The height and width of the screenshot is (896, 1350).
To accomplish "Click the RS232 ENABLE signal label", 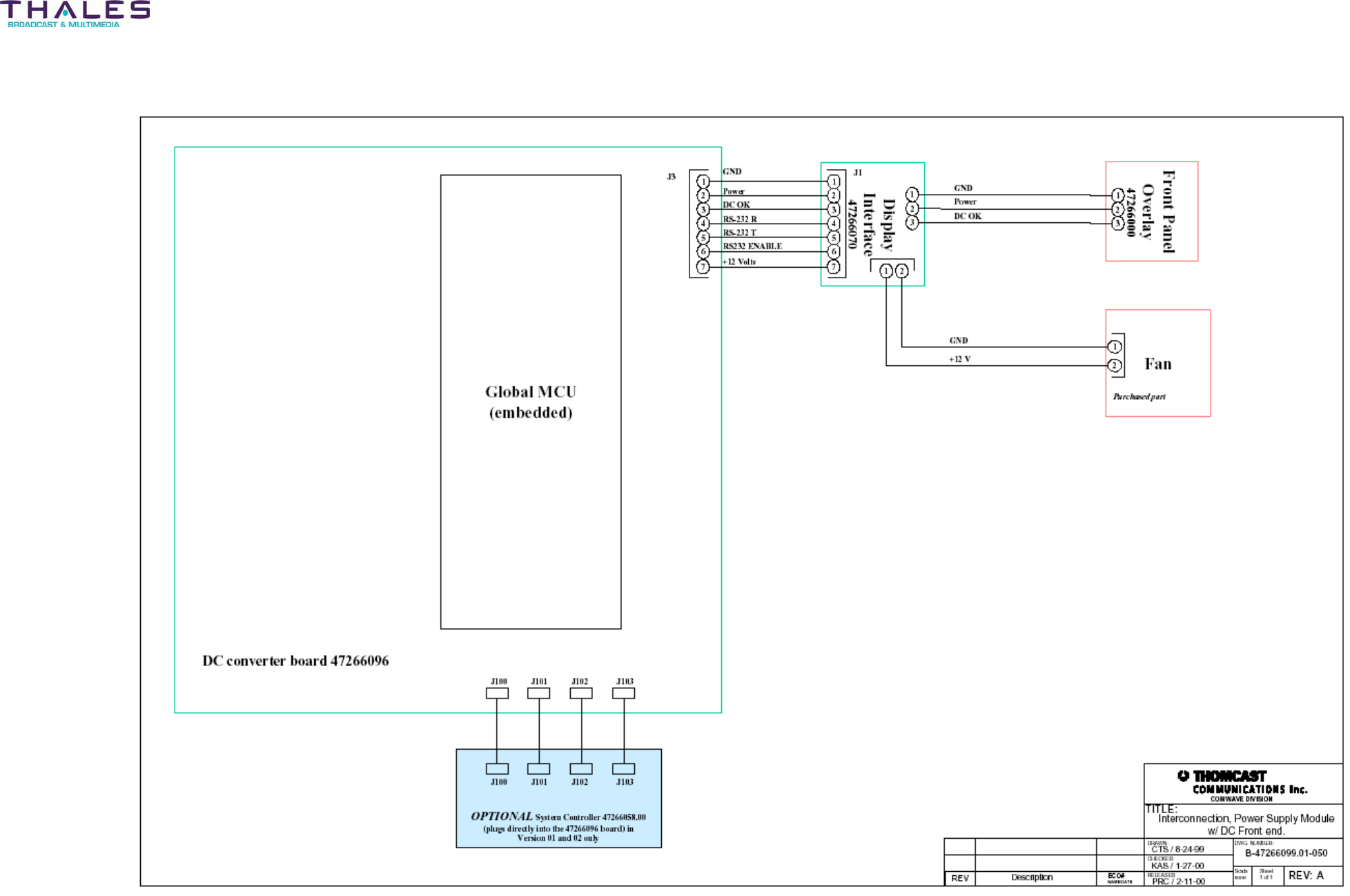I will point(752,246).
